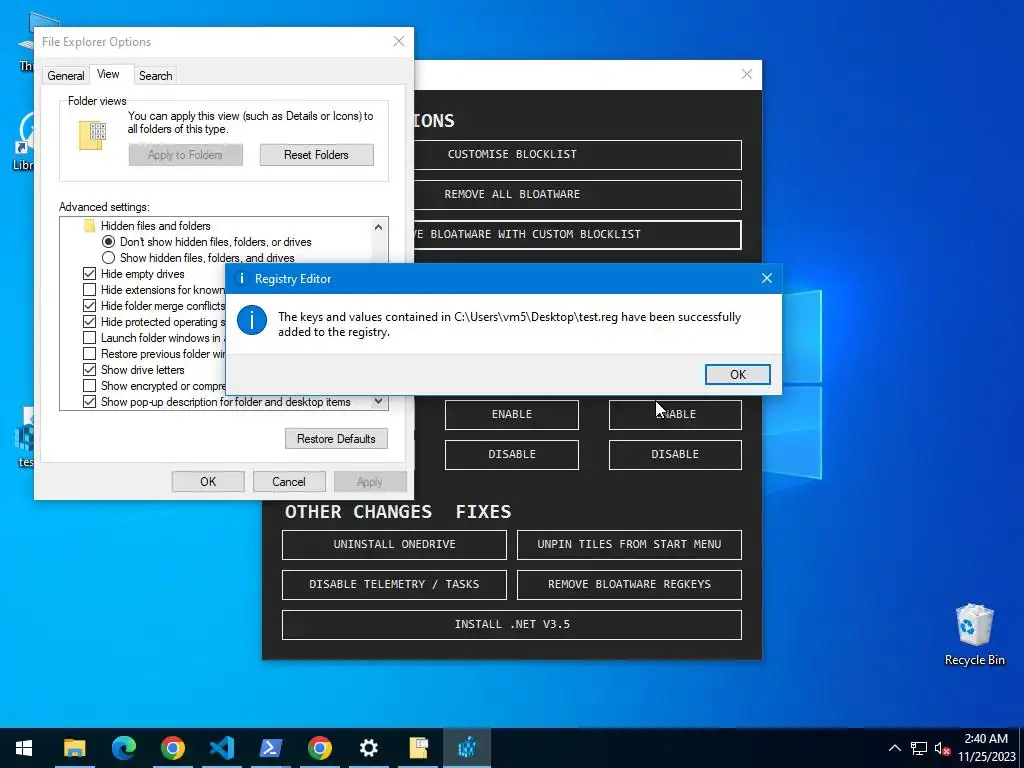Viewport: 1024px width, 768px height.
Task: Click the info icon in the Registry Editor dialog
Action: [x=251, y=320]
